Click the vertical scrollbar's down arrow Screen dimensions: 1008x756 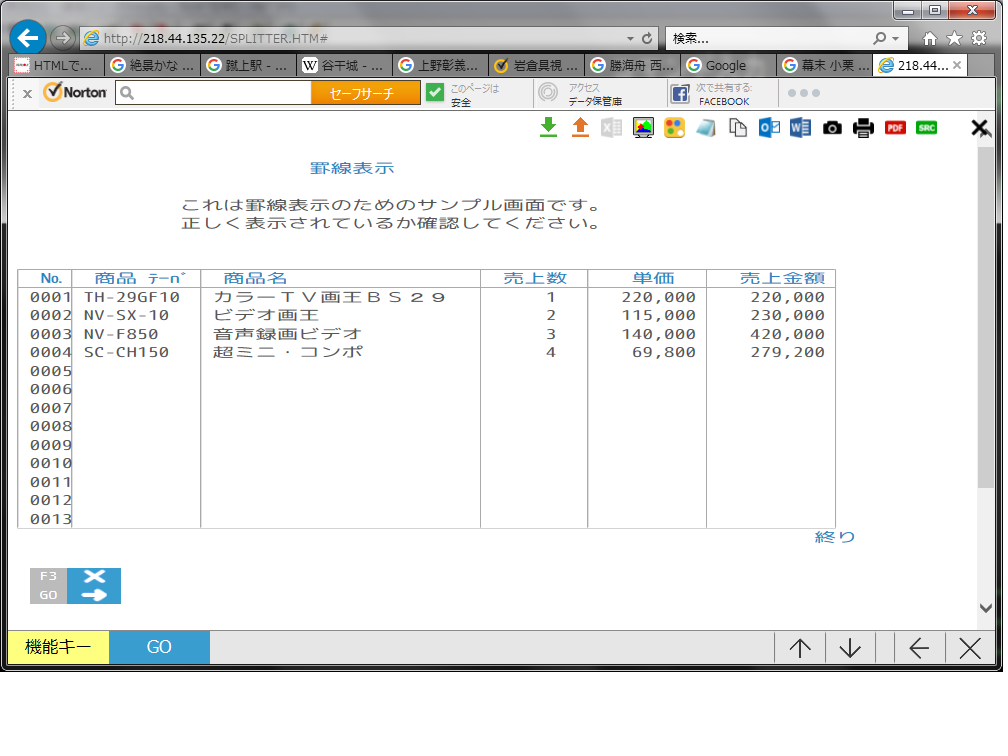(x=985, y=607)
